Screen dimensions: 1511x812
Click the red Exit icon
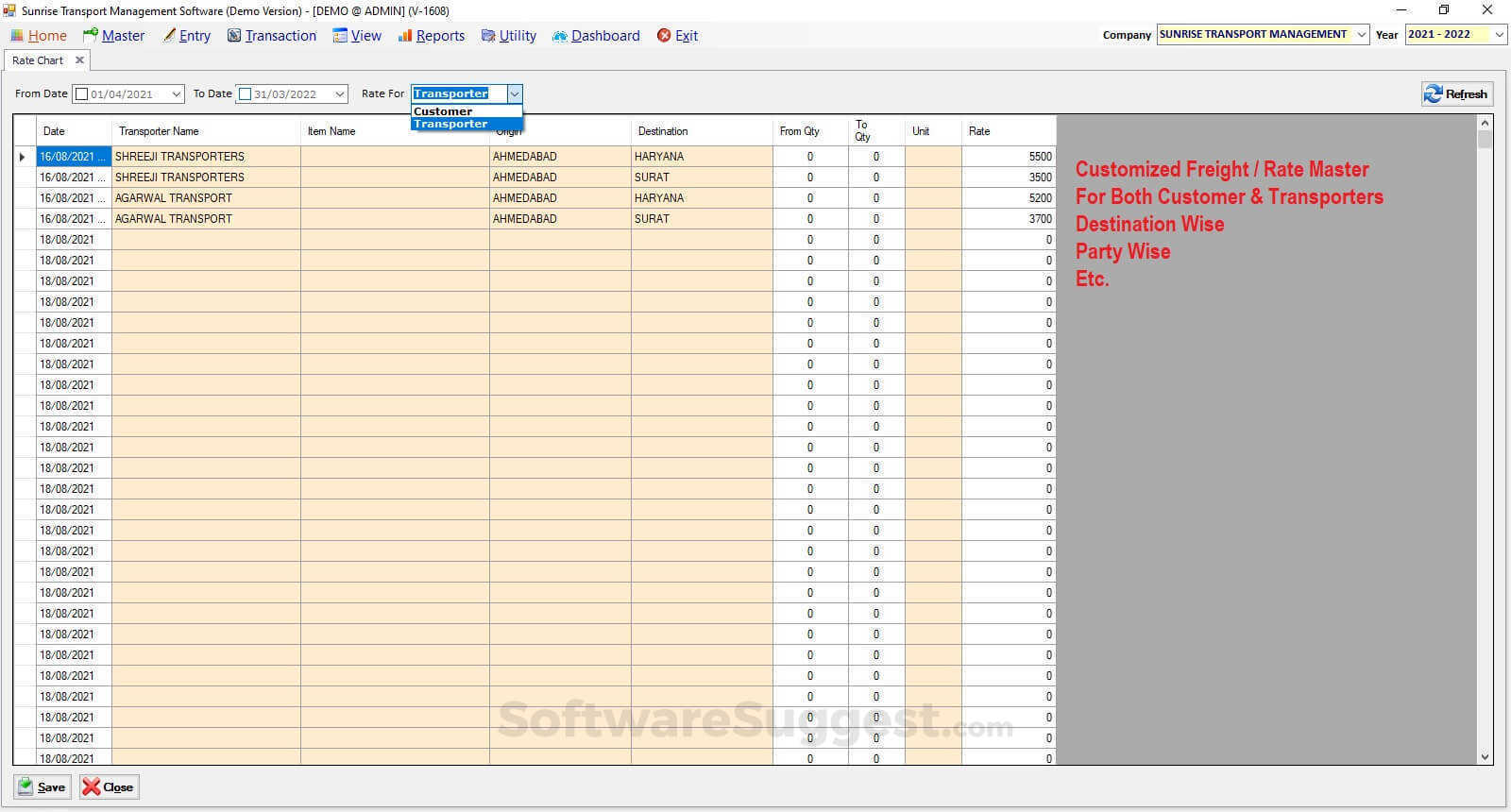click(x=664, y=36)
